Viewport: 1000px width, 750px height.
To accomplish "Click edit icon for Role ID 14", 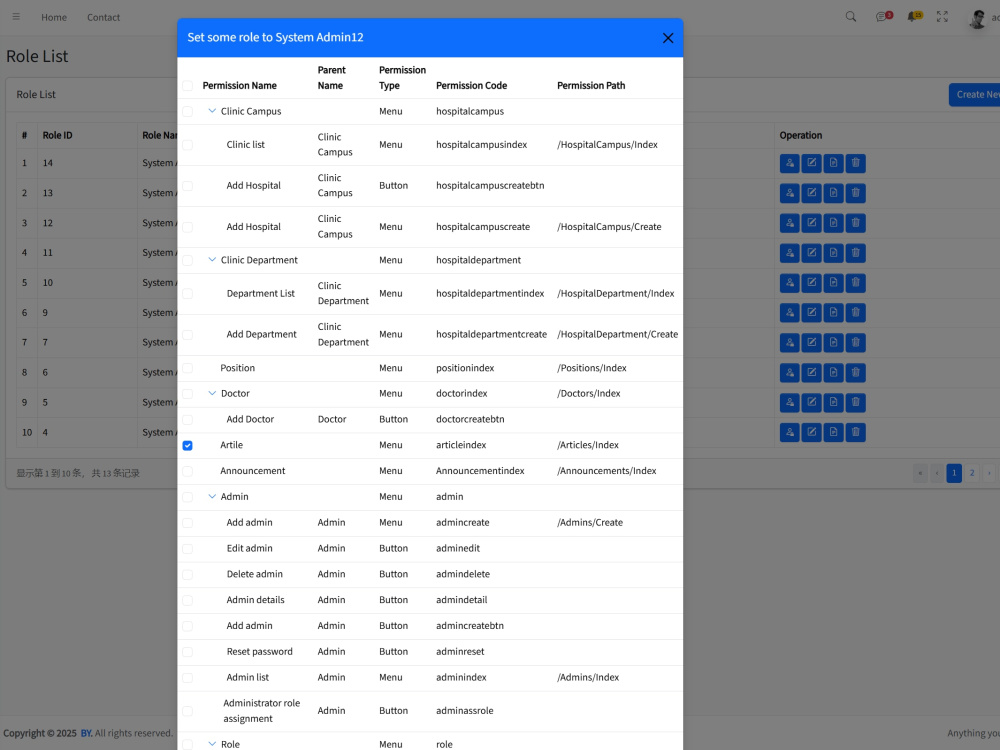I will click(x=811, y=163).
